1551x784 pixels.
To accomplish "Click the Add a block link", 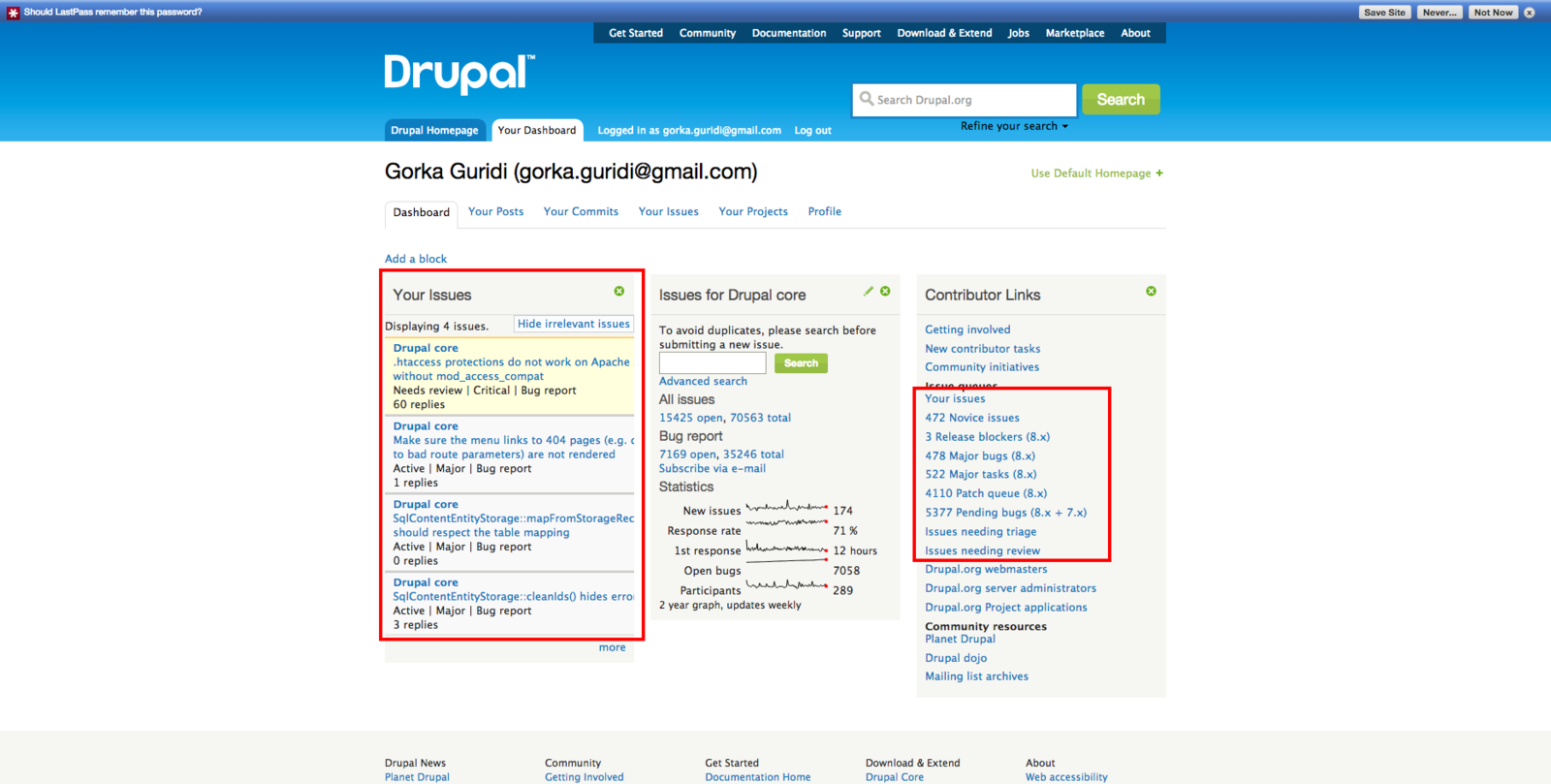I will point(416,259).
